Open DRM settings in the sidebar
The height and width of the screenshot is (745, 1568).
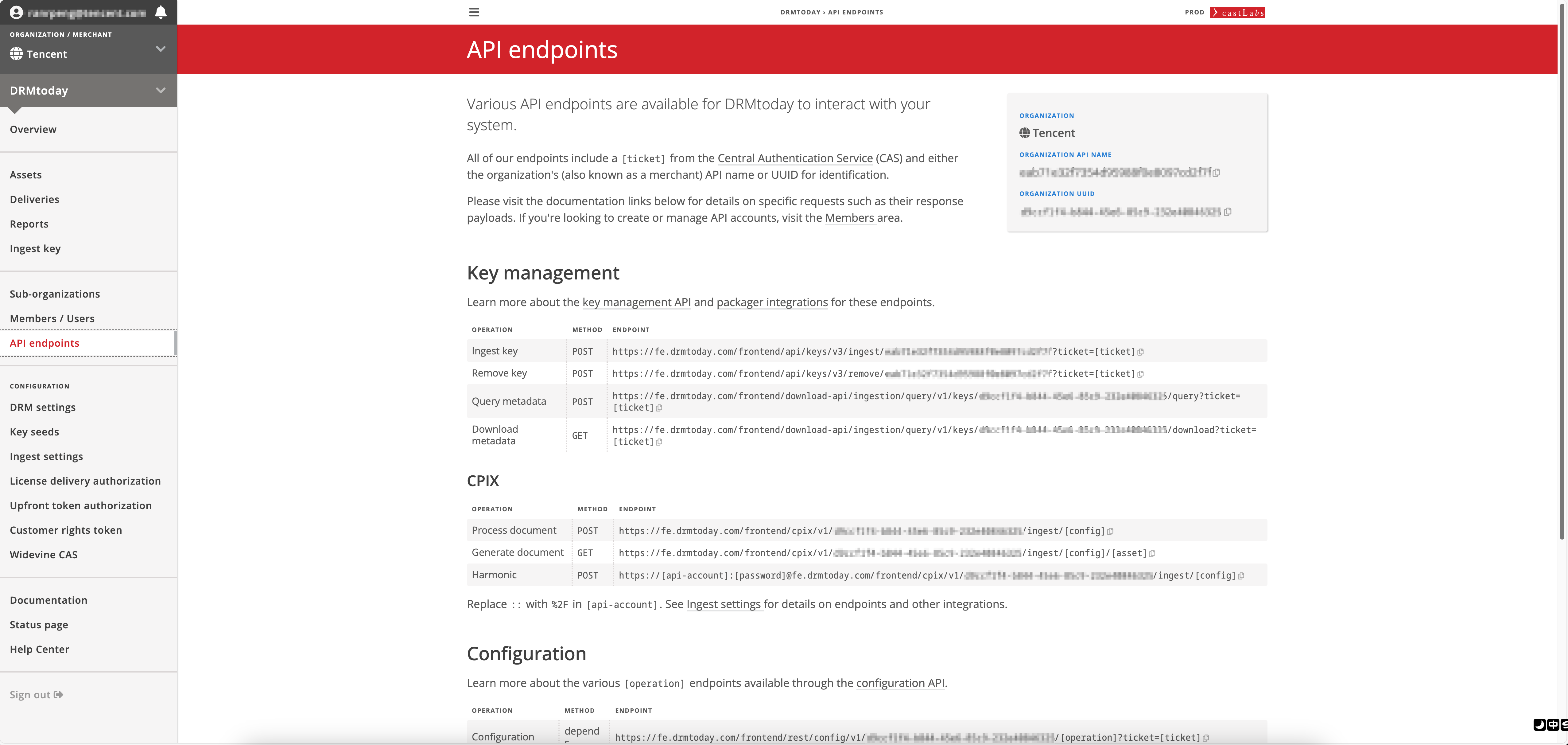(43, 407)
